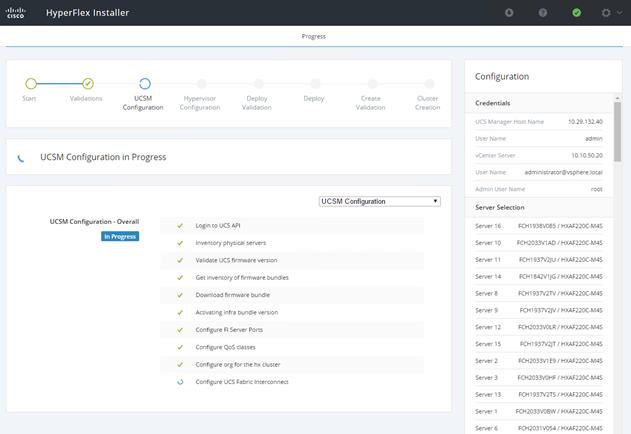631x434 pixels.
Task: Click the green status checkmark icon
Action: point(577,13)
